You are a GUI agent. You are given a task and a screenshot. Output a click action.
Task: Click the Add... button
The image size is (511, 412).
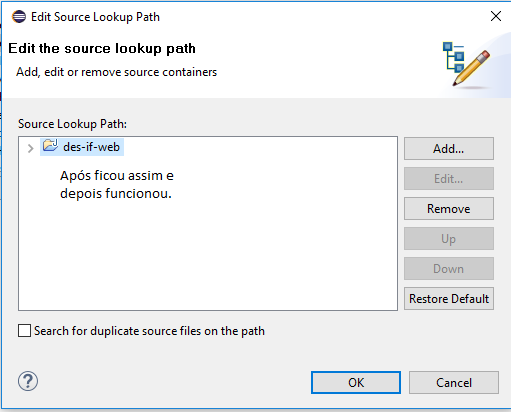(x=449, y=149)
